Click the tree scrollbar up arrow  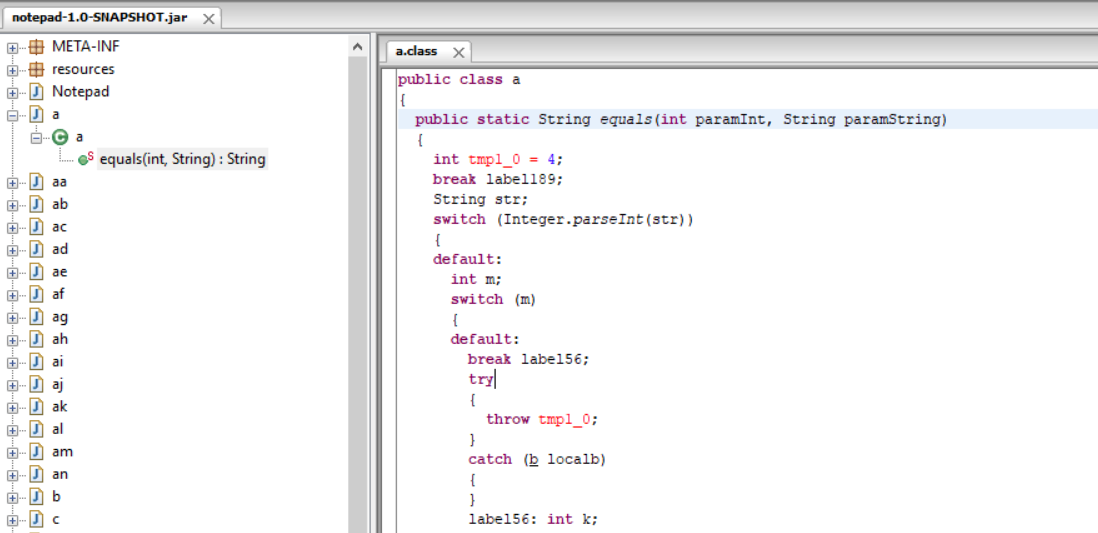point(357,47)
